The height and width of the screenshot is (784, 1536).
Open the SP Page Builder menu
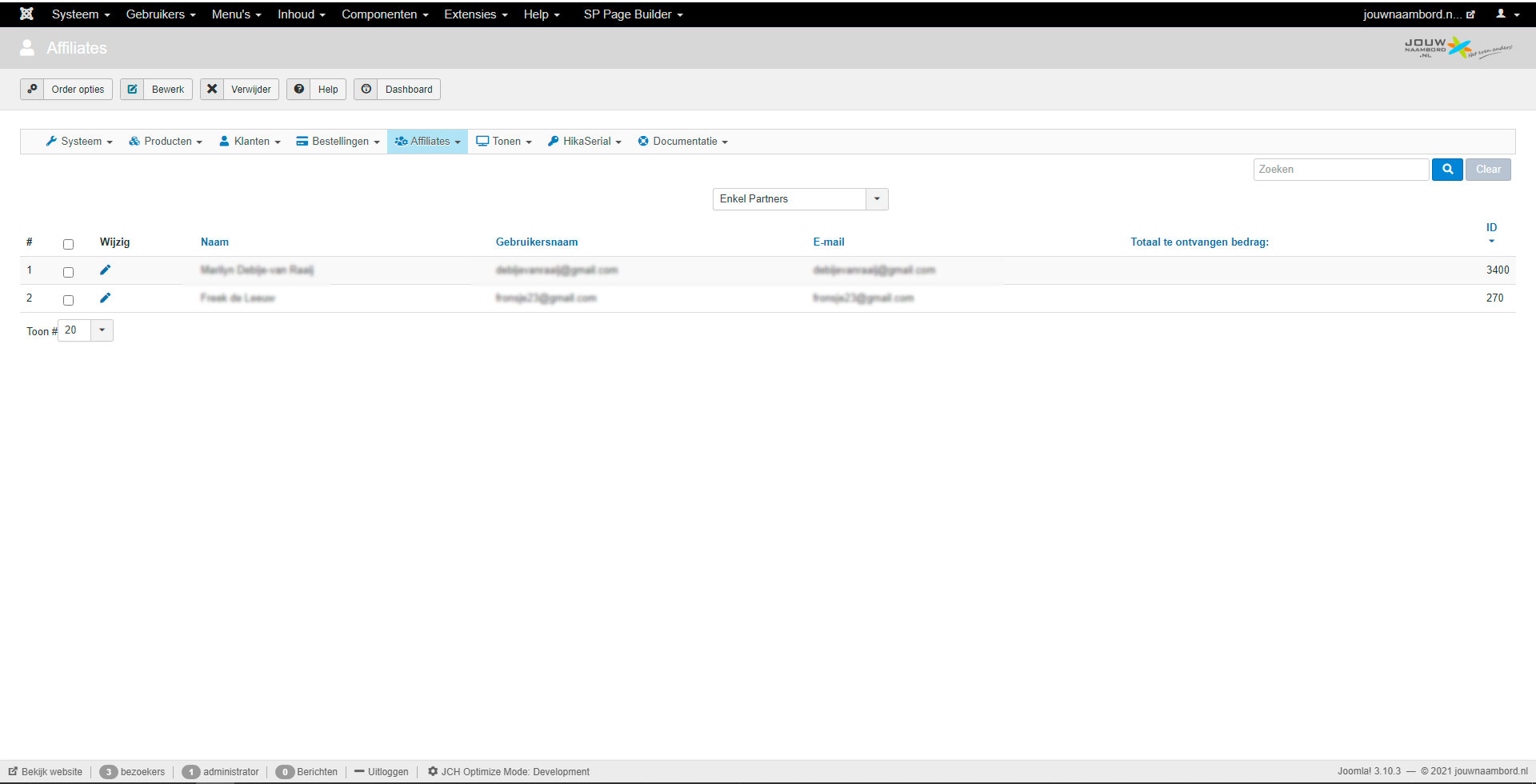(634, 14)
